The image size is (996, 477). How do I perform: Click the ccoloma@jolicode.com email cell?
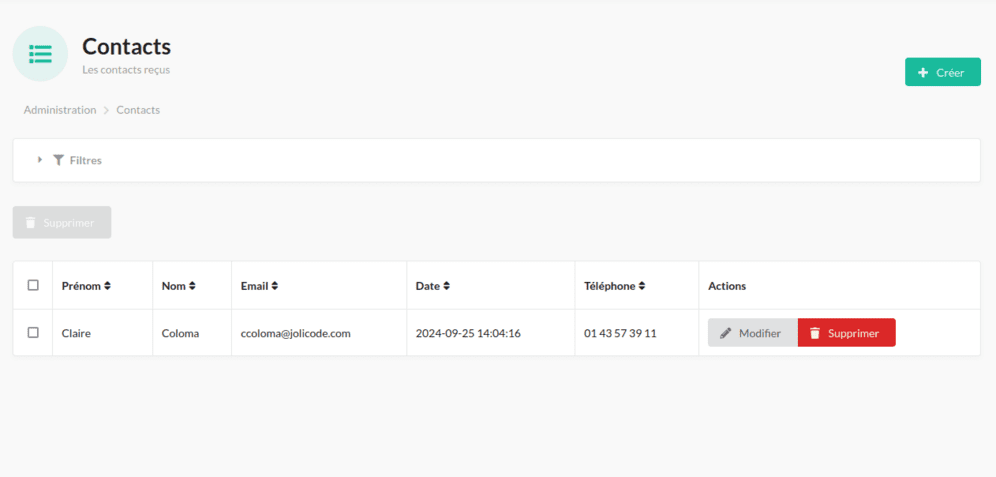point(296,333)
